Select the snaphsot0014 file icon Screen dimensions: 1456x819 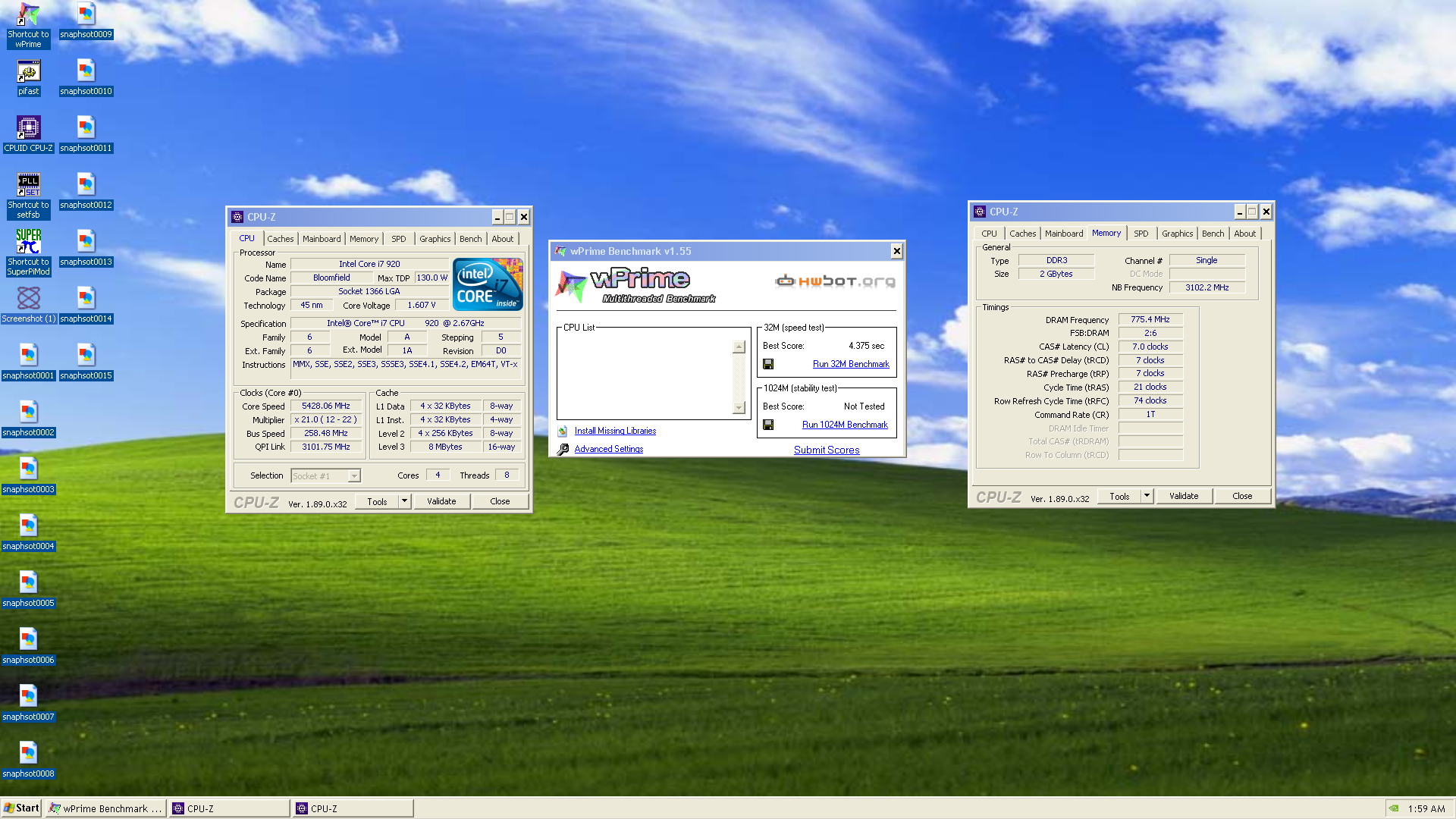86,305
